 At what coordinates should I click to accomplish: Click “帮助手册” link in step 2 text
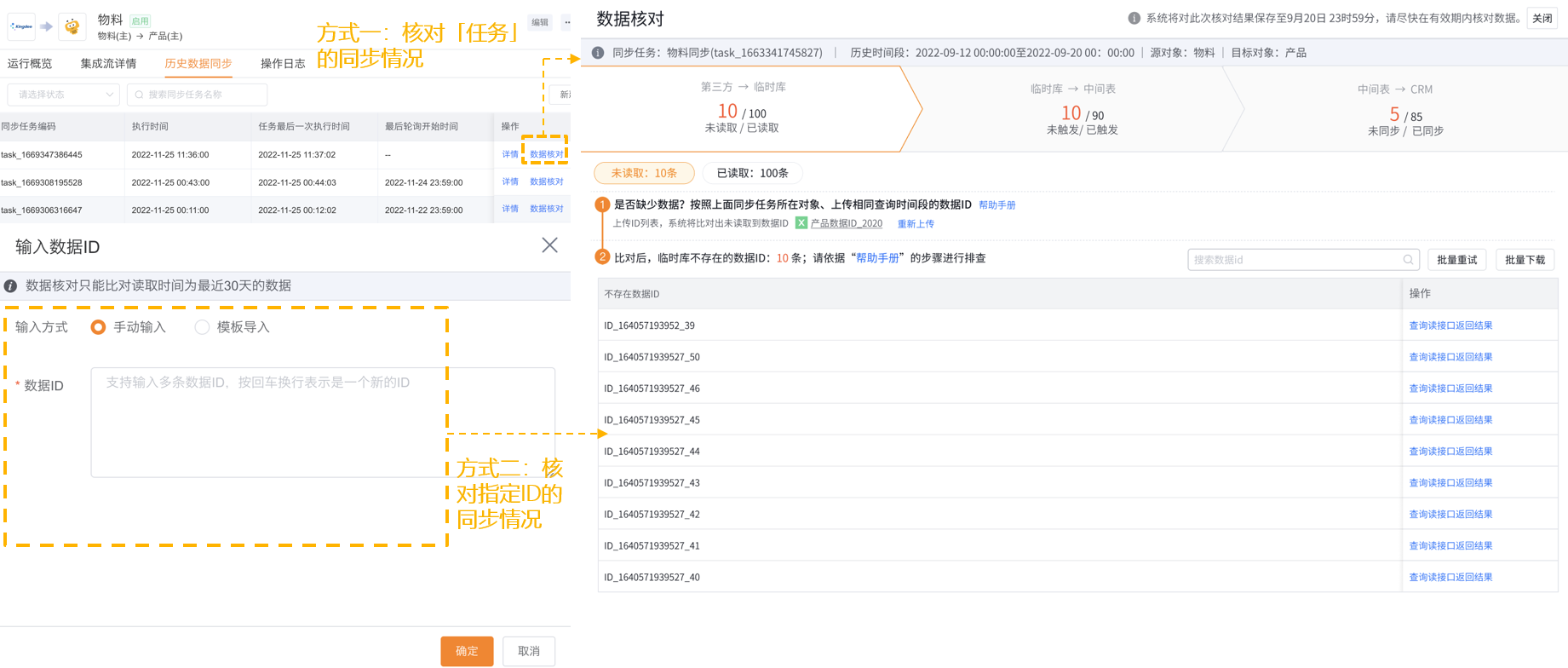pos(877,258)
